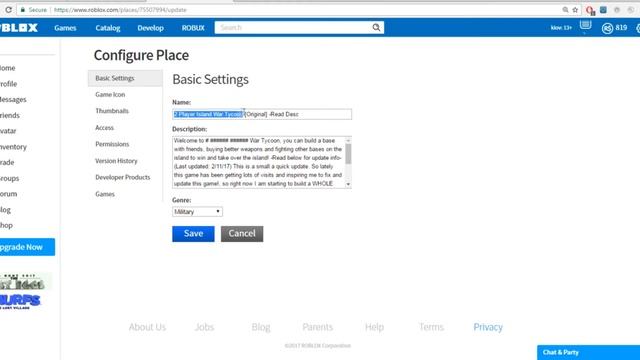Go to the Permissions settings tab
640x360 pixels.
[x=112, y=144]
